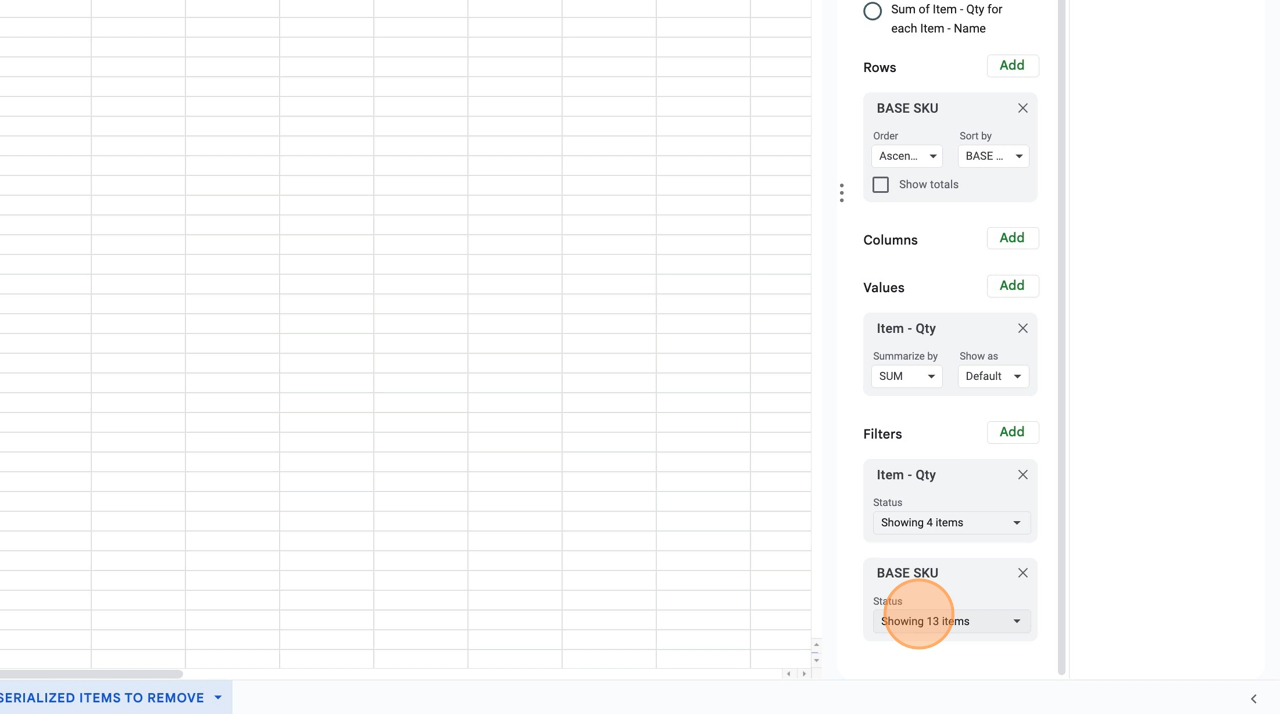Enable the Show totals checkbox
Screen dimensions: 1280x714
(881, 185)
